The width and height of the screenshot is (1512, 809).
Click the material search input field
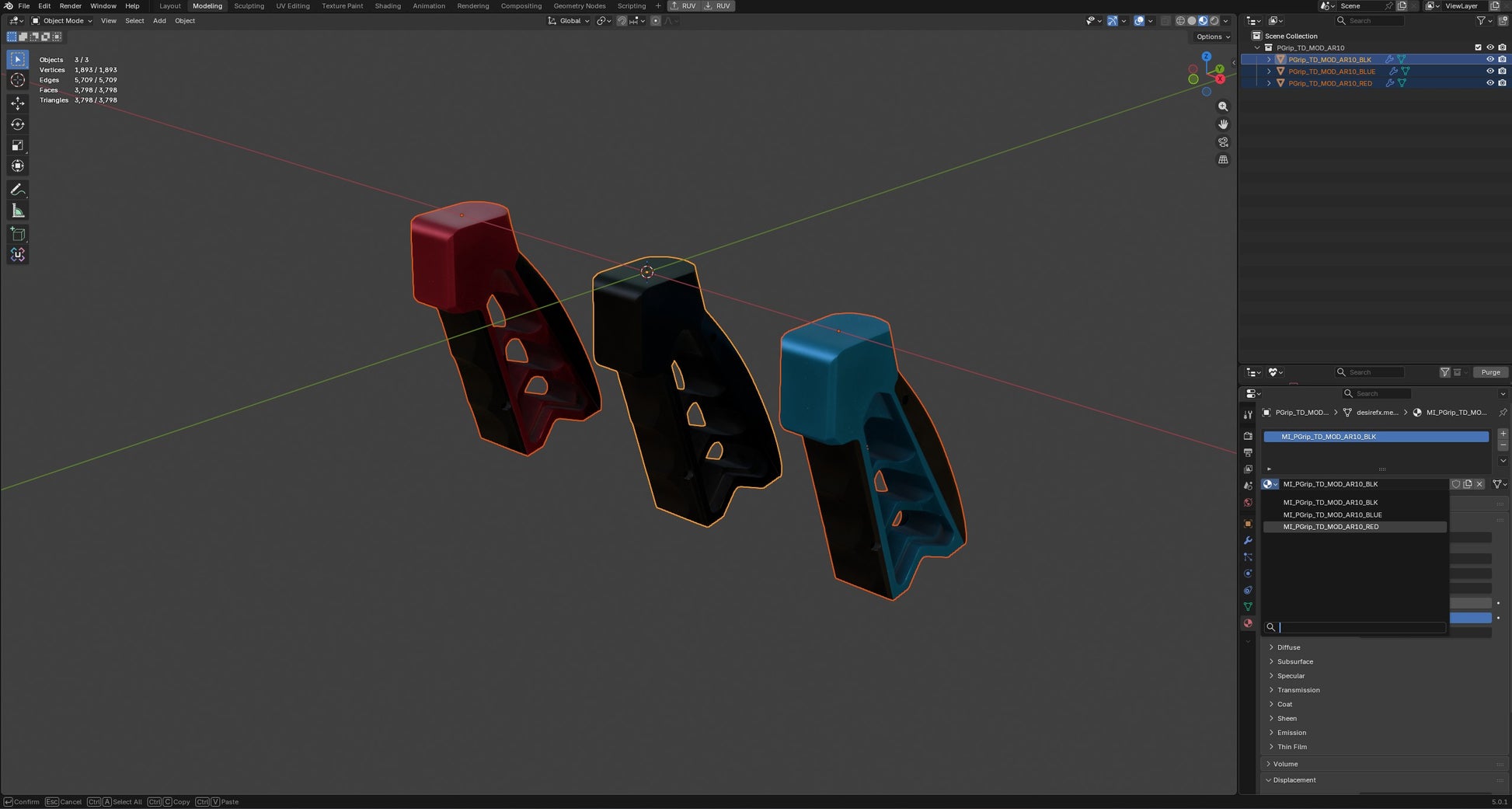[x=1361, y=627]
